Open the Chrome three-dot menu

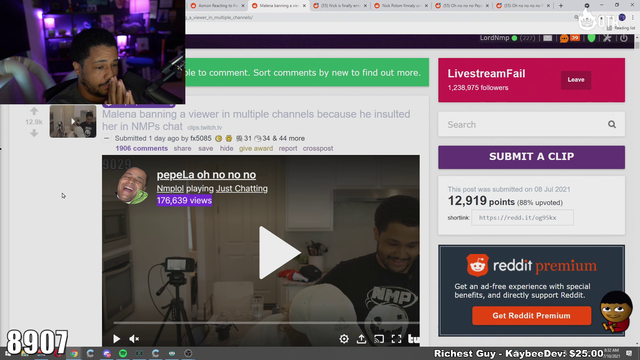coord(633,18)
